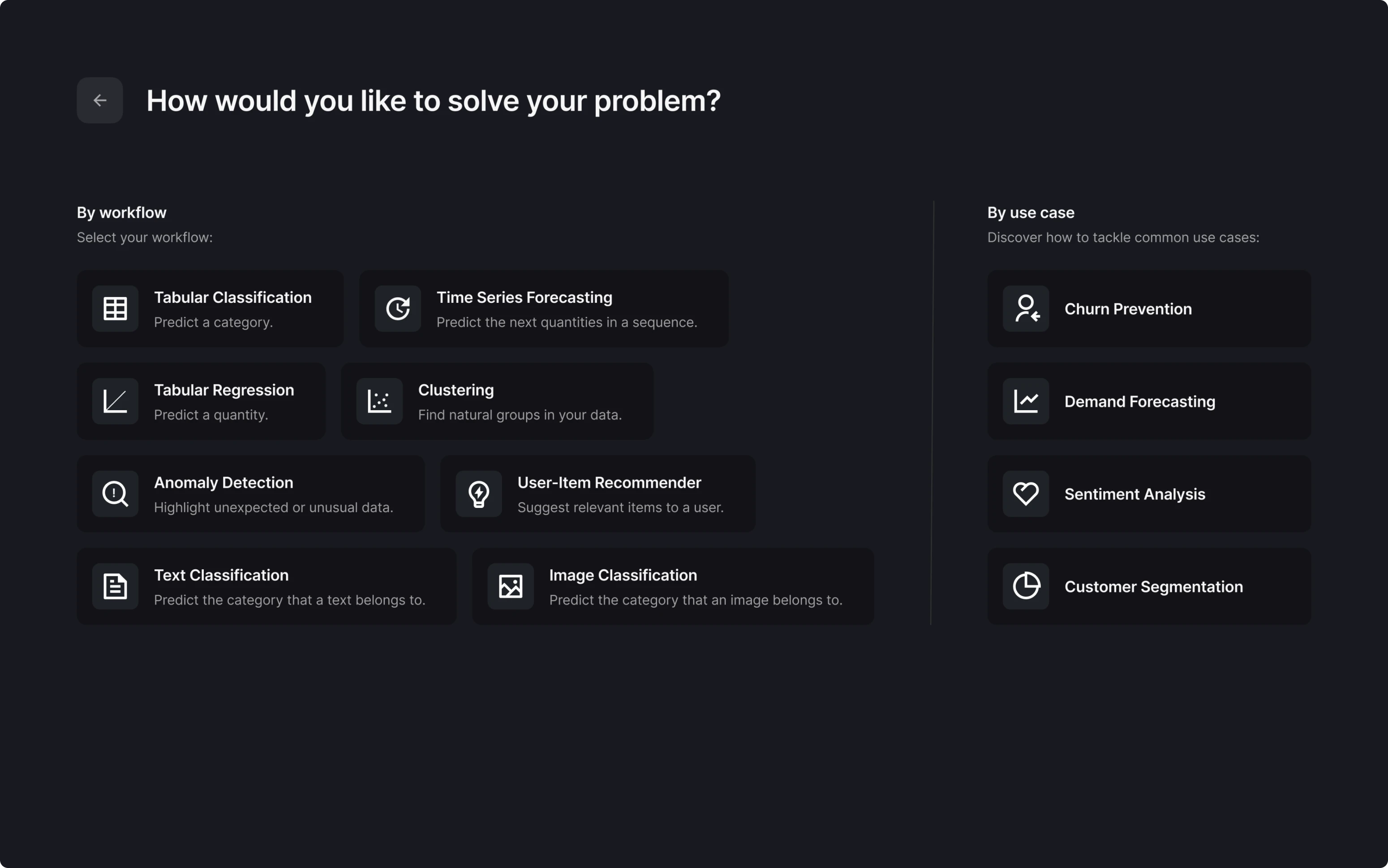Select the Clustering workflow card
The width and height of the screenshot is (1388, 868).
[x=497, y=401]
